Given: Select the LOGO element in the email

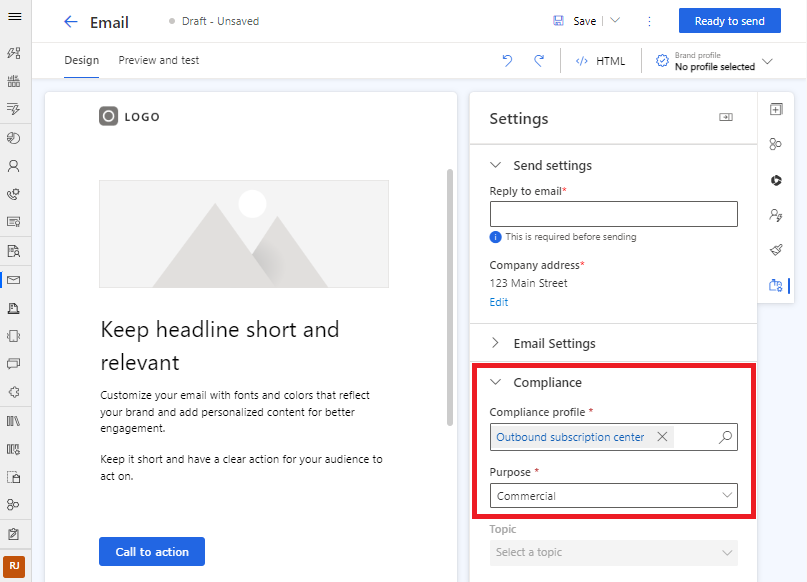Looking at the screenshot, I should click(129, 117).
